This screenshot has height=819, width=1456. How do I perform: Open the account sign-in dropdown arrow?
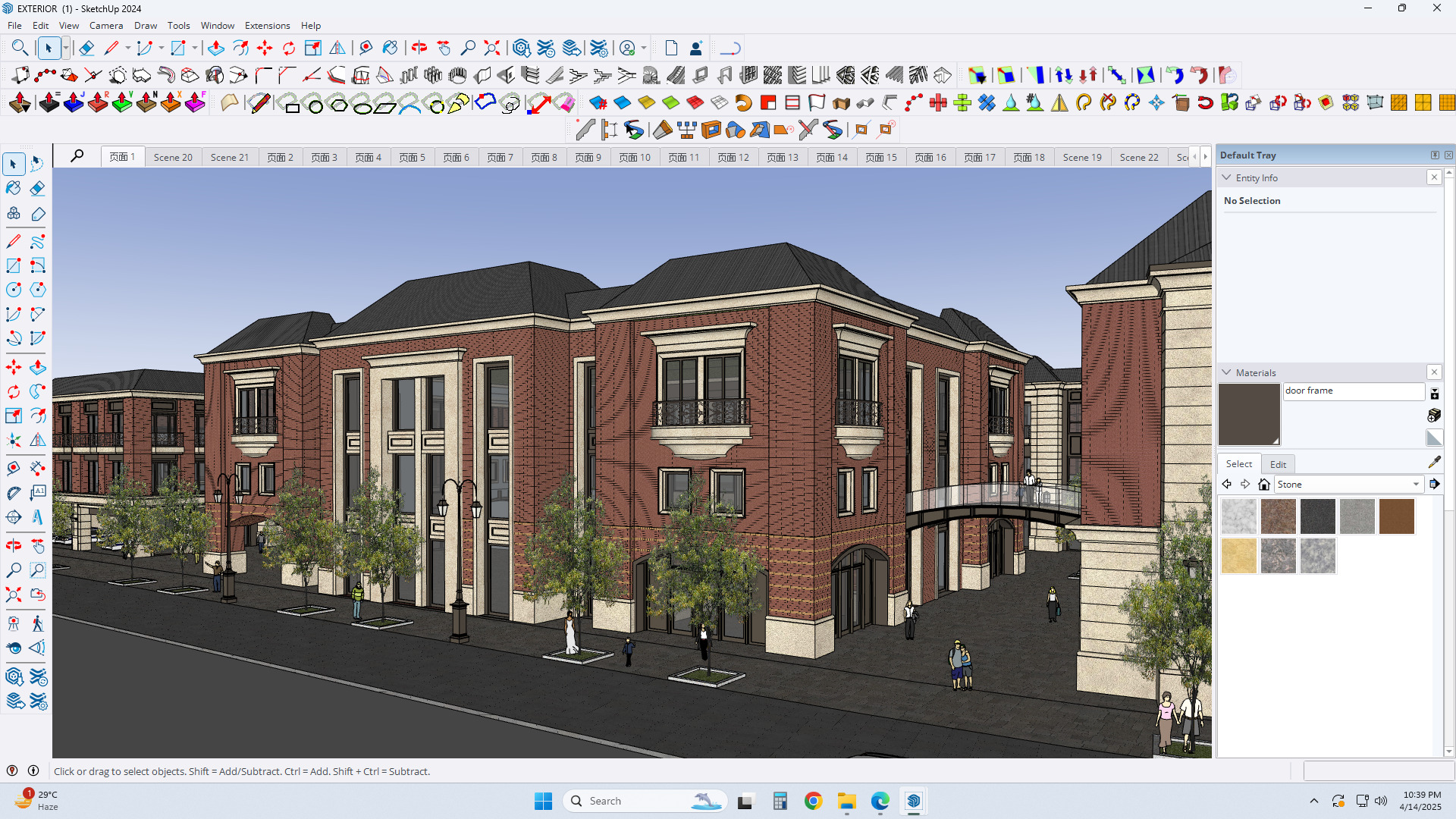pos(644,49)
